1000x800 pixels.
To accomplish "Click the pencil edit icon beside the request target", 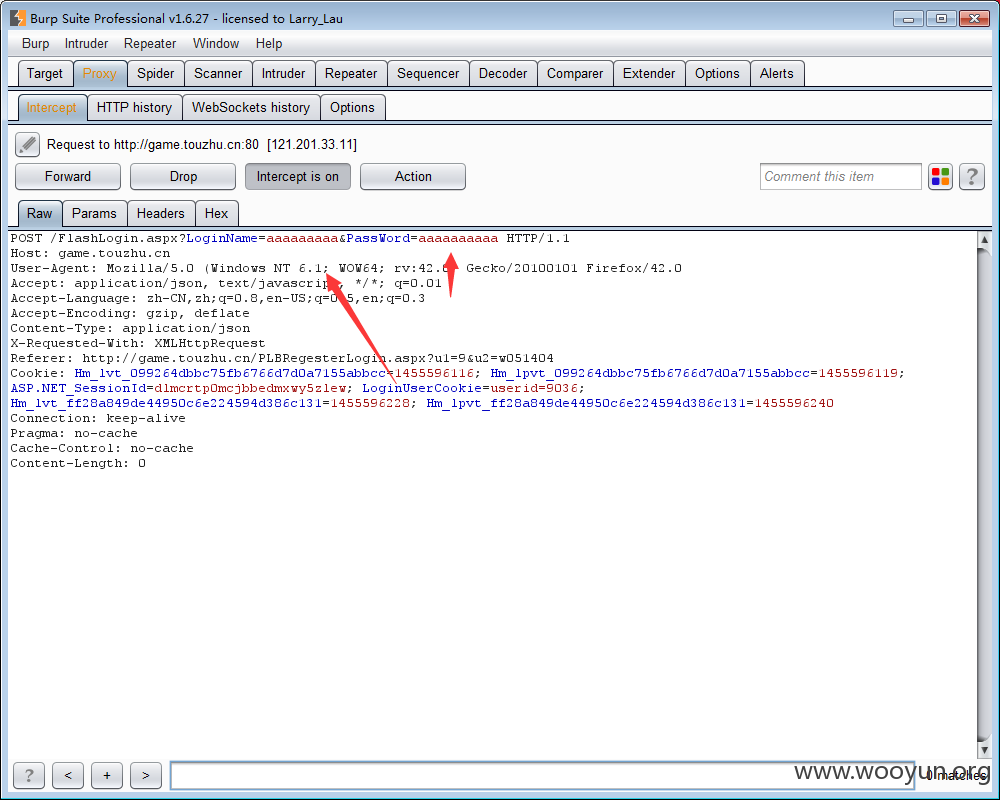I will click(27, 145).
